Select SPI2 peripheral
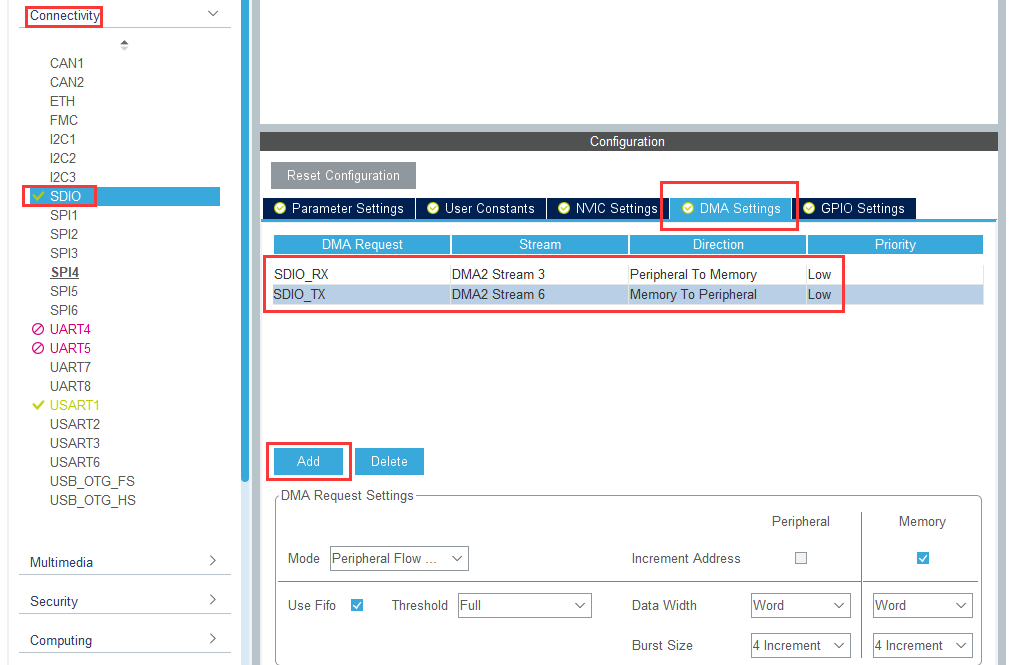Screen dimensions: 1009x665 point(64,234)
